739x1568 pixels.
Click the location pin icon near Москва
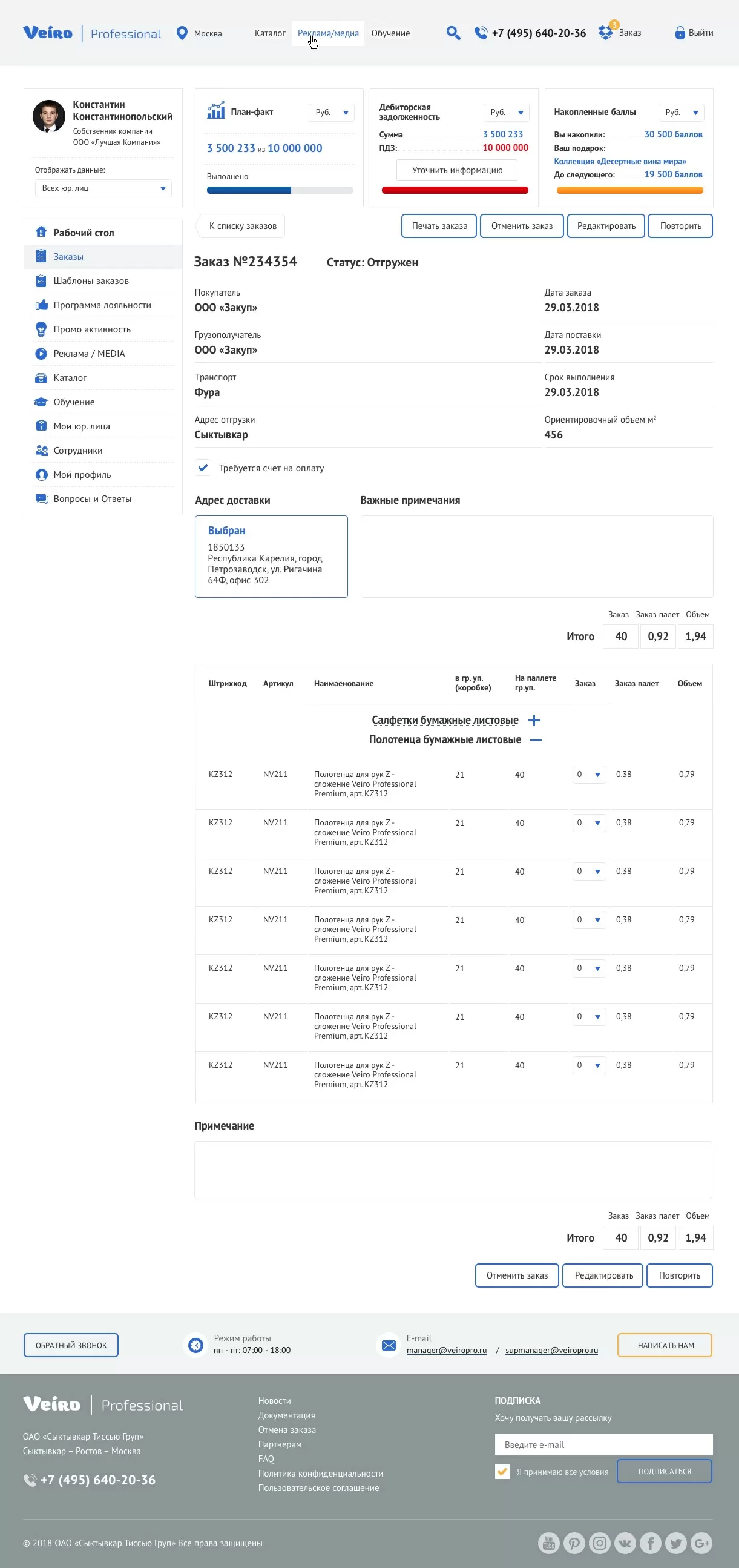pyautogui.click(x=181, y=33)
